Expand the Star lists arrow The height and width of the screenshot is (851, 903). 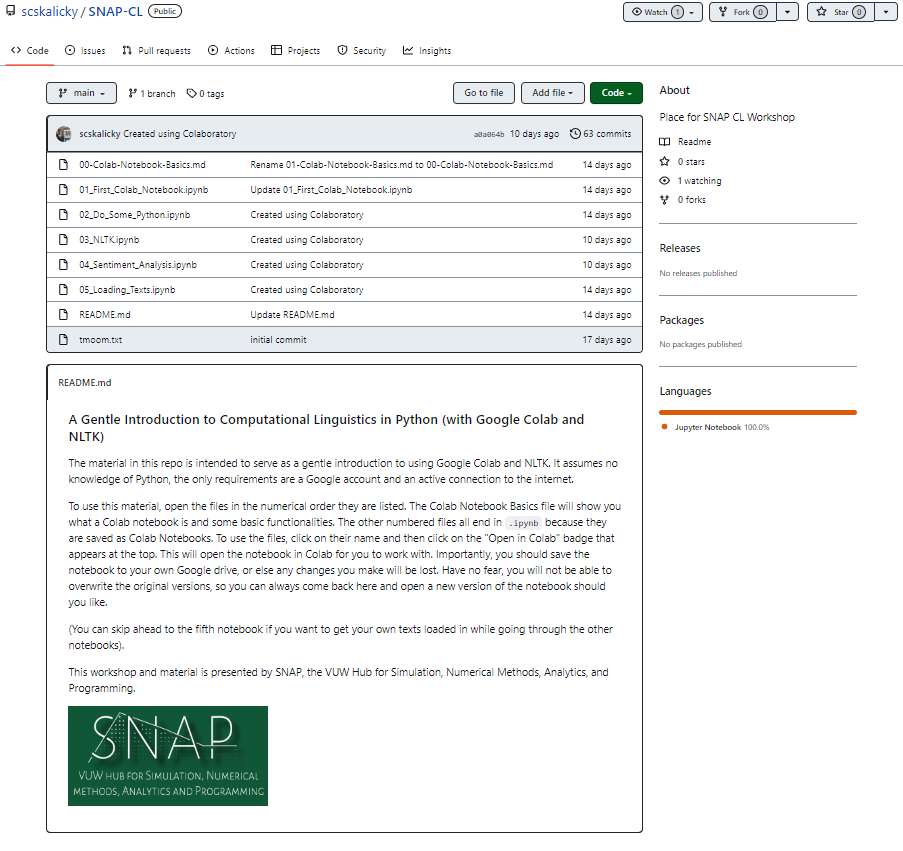click(886, 12)
